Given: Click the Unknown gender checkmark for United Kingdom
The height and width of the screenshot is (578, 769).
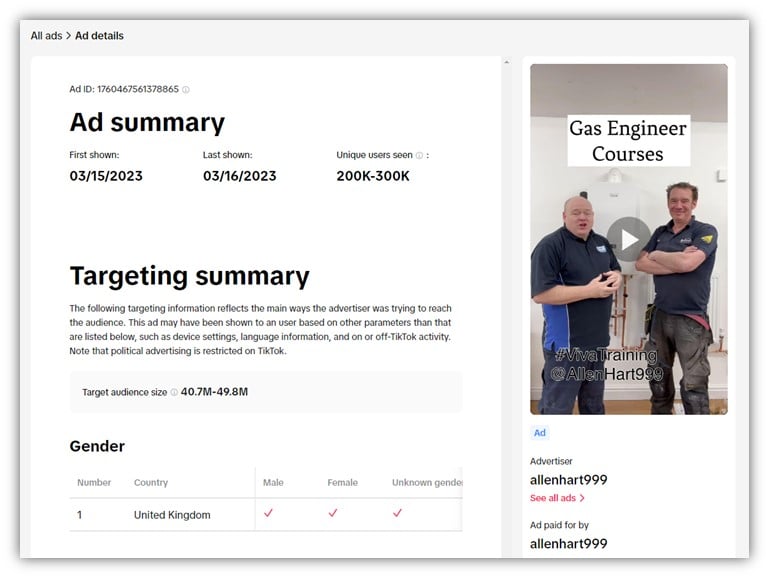Looking at the screenshot, I should coord(397,513).
